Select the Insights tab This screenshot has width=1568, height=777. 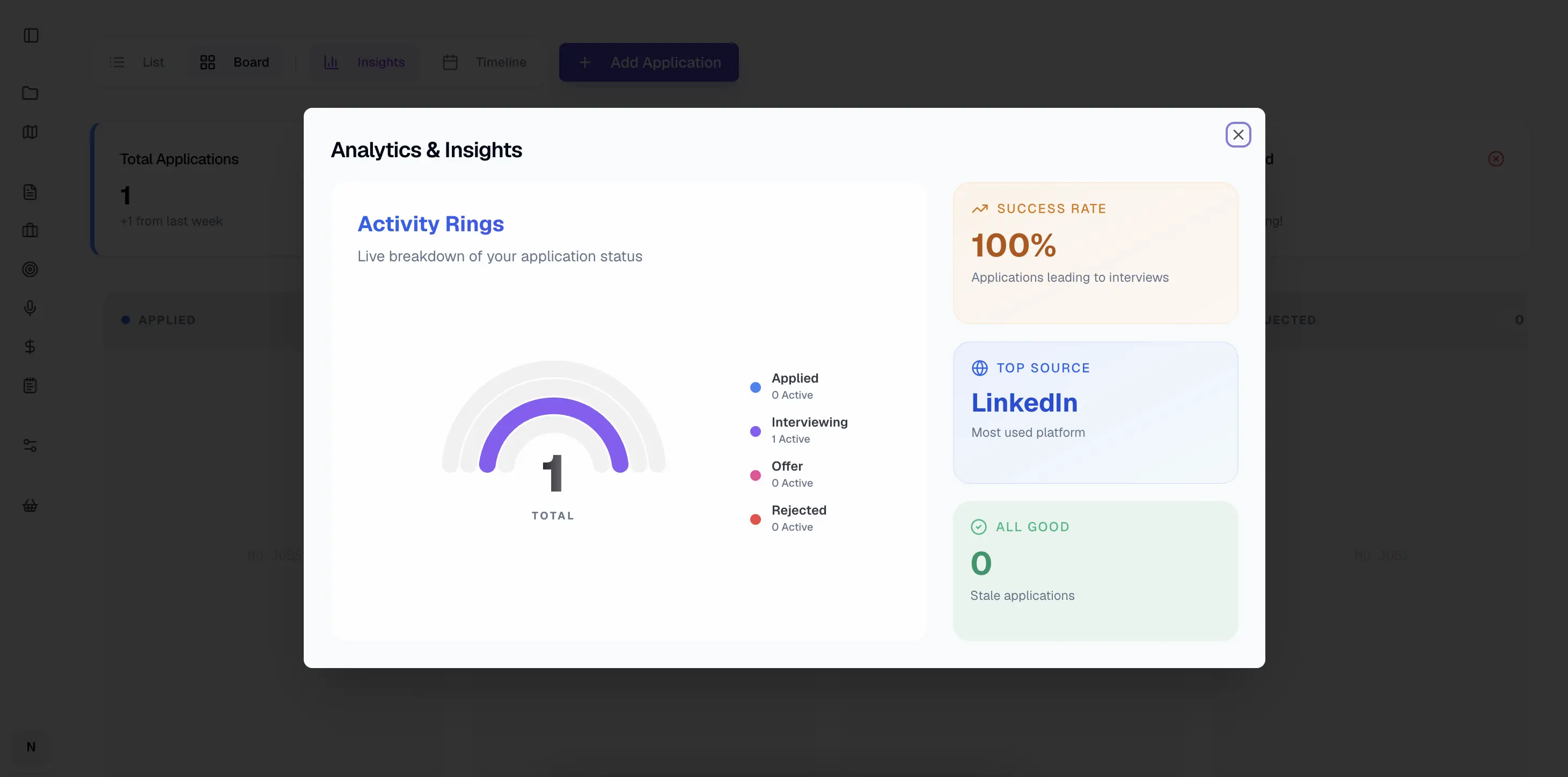364,62
